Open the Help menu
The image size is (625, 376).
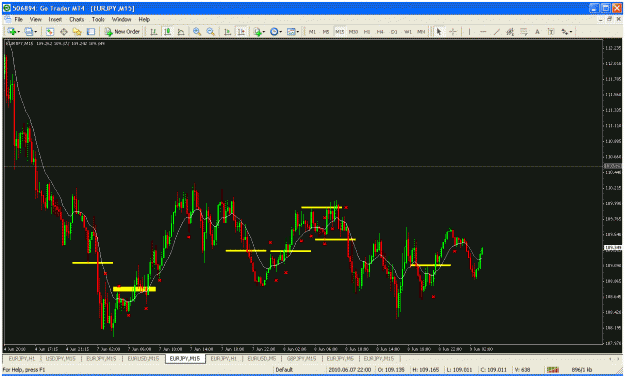[x=144, y=19]
